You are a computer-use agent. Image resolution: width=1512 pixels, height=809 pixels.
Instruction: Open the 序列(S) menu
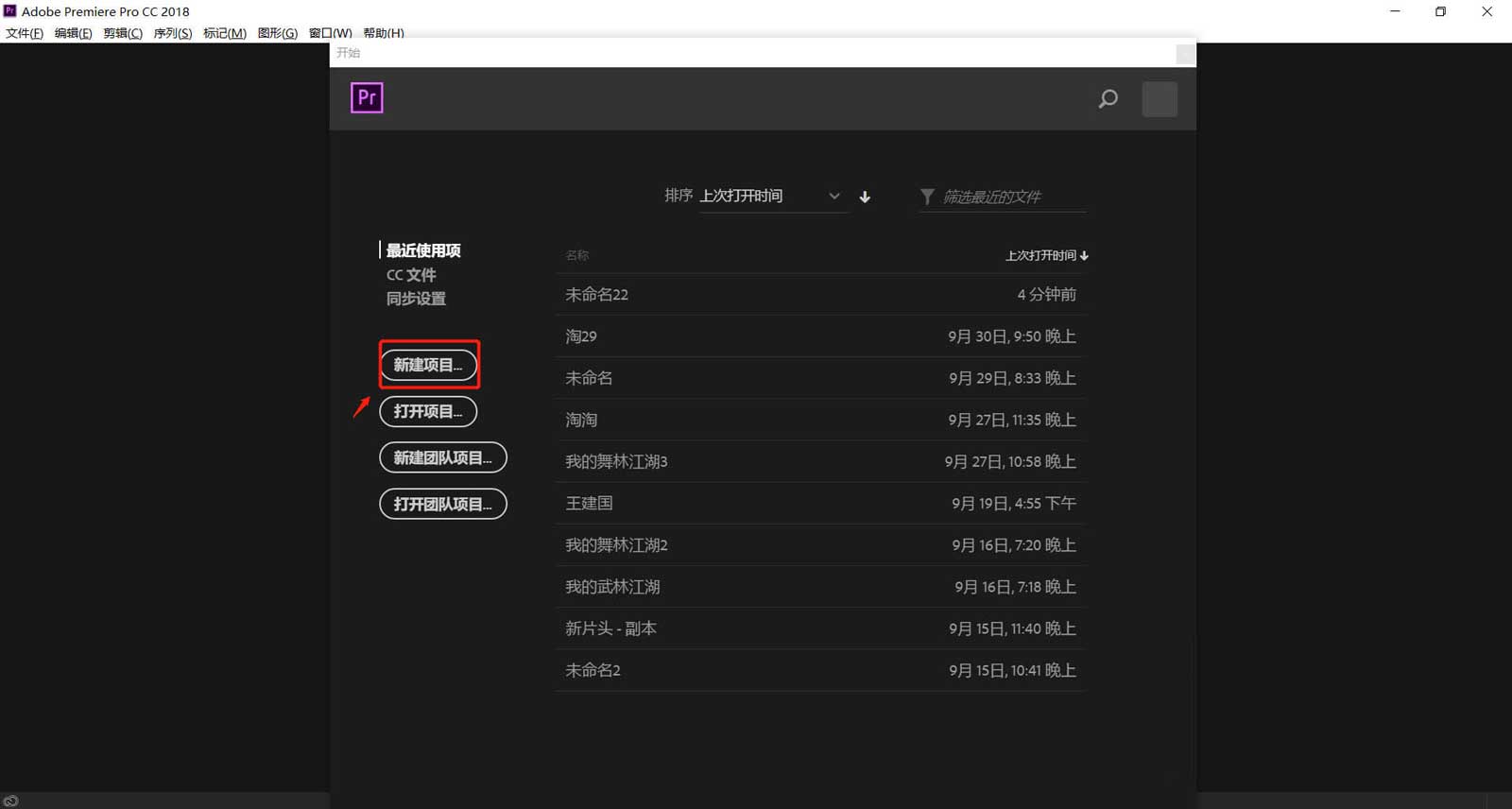coord(173,33)
